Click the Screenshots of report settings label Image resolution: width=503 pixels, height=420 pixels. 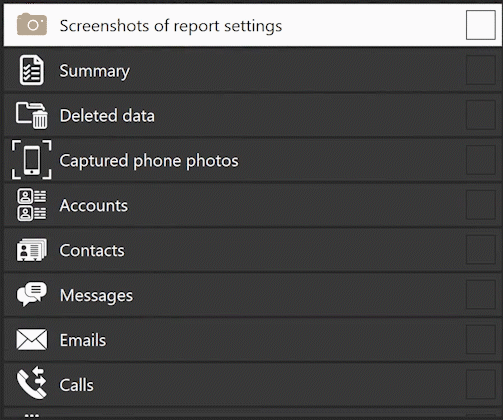171,26
